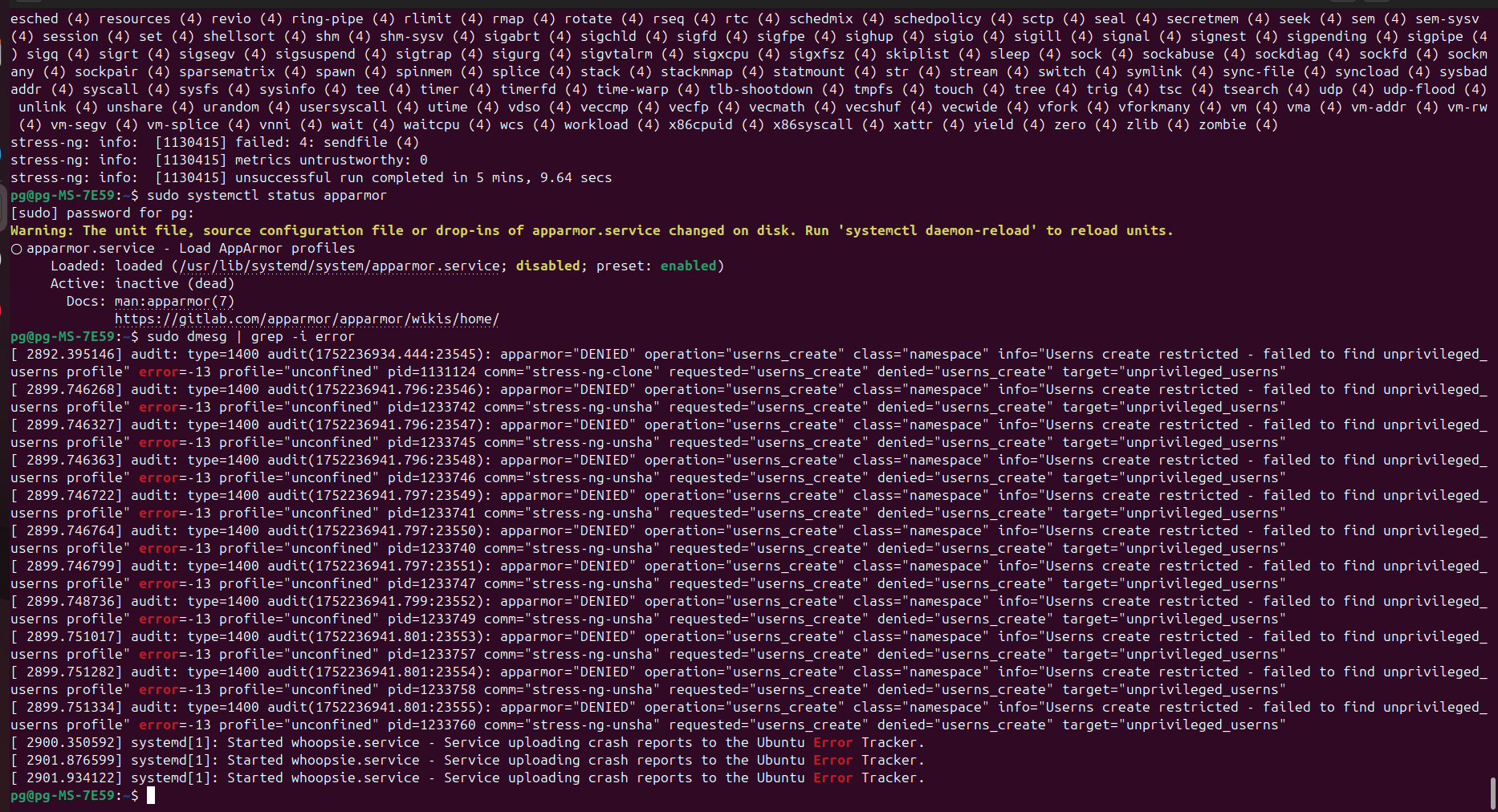Click the "Active: inactive (dead)" status line

click(142, 284)
